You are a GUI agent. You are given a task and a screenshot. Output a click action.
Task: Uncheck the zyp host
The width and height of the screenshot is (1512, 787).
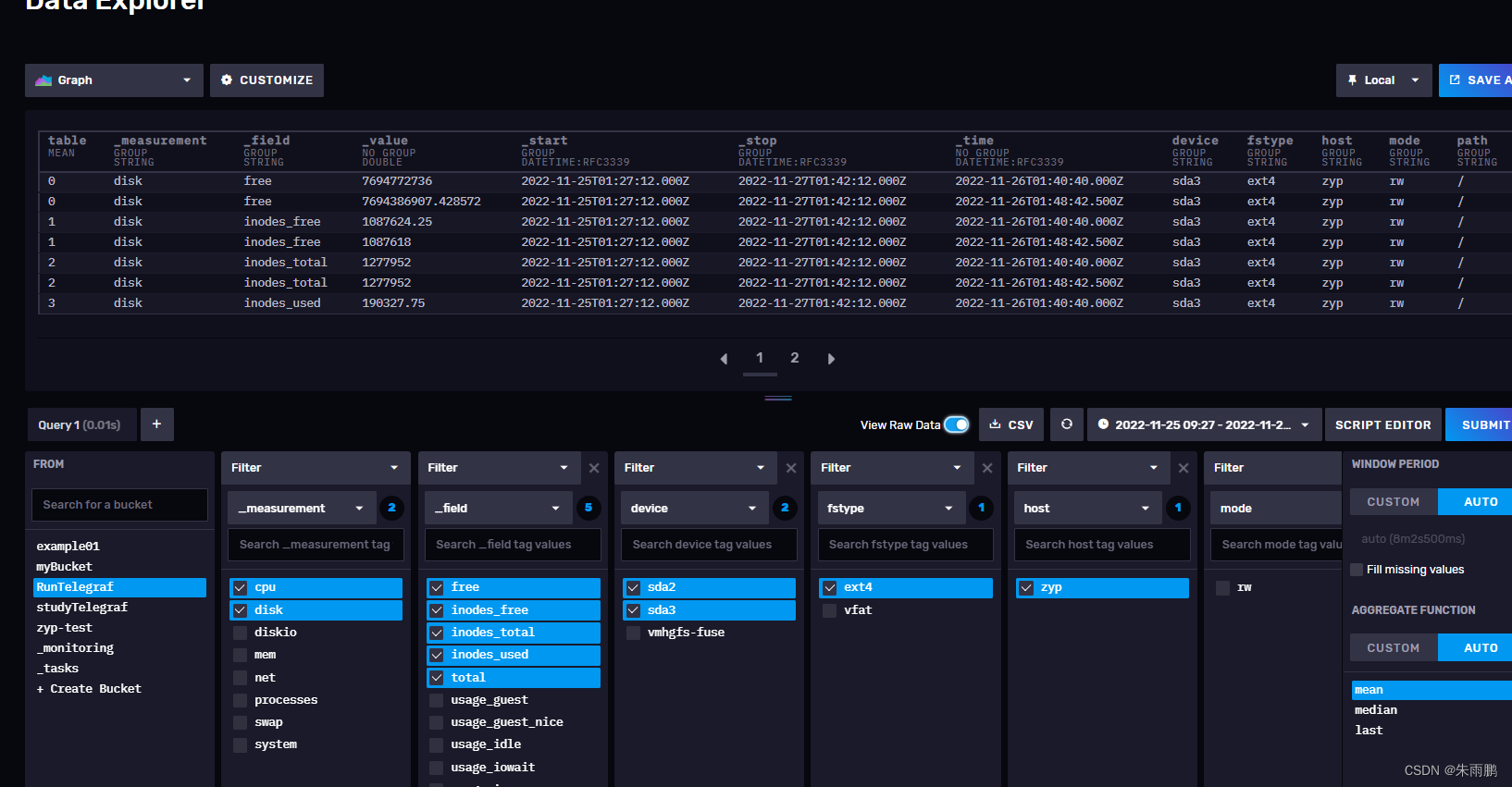(1102, 587)
